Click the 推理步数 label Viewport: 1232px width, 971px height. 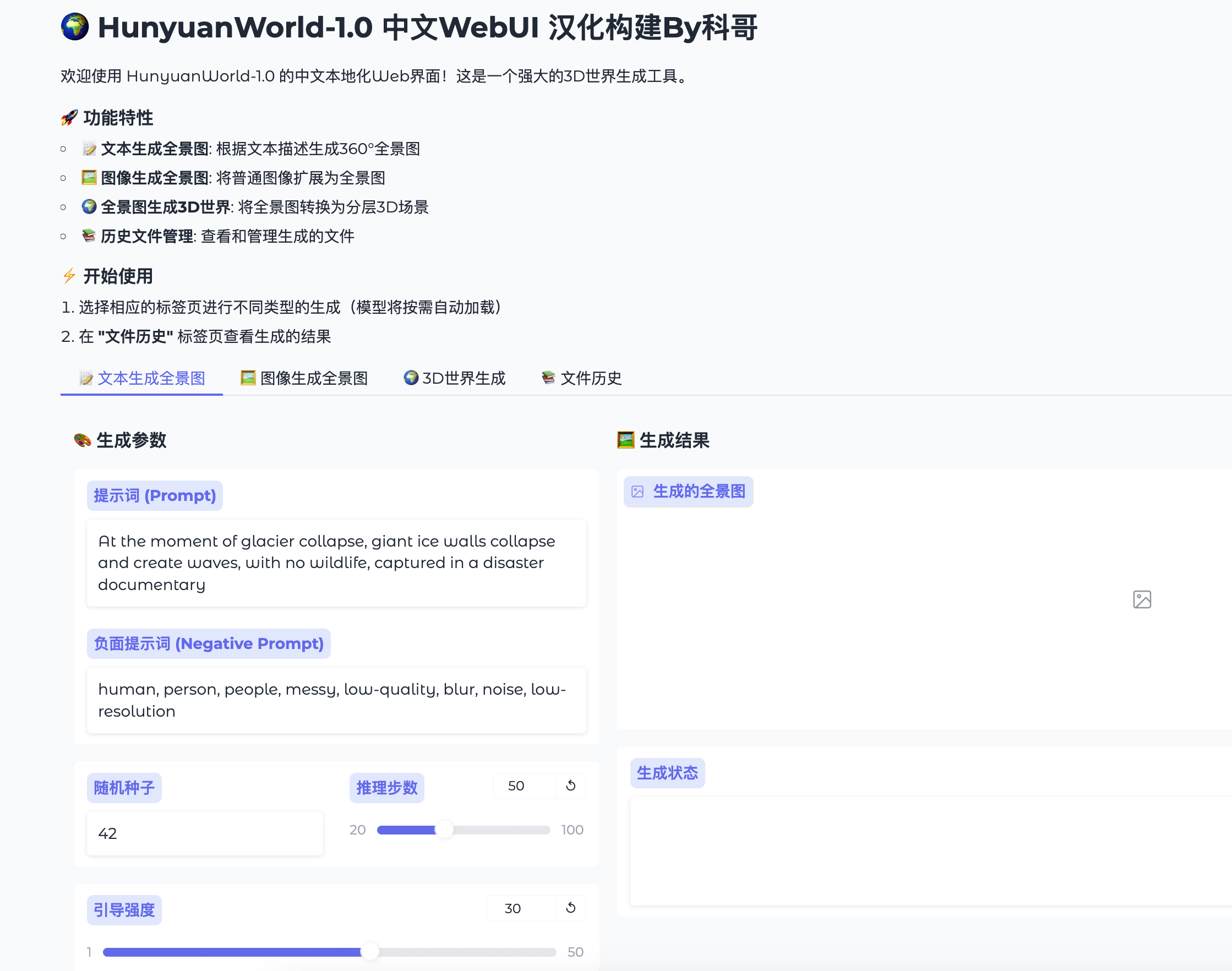click(386, 788)
